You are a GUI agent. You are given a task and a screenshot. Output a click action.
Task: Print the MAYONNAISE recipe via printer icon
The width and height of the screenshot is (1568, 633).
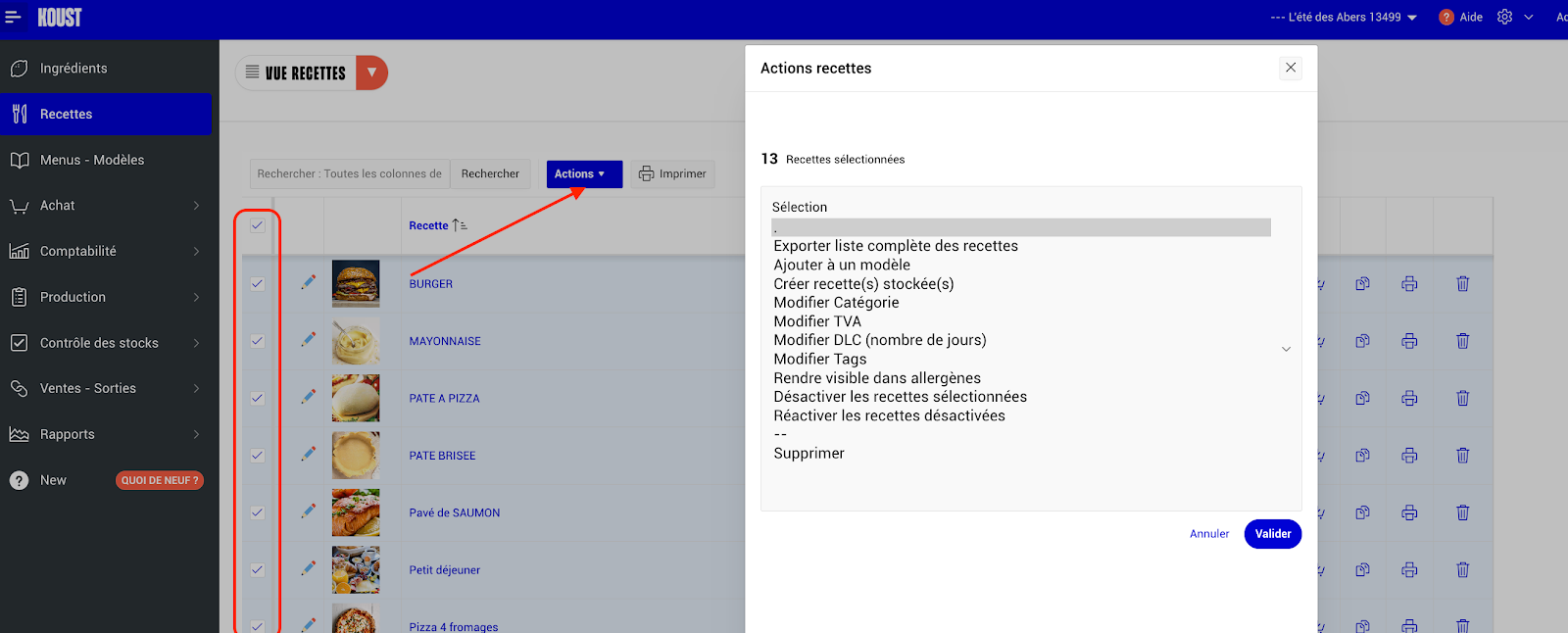(1409, 341)
